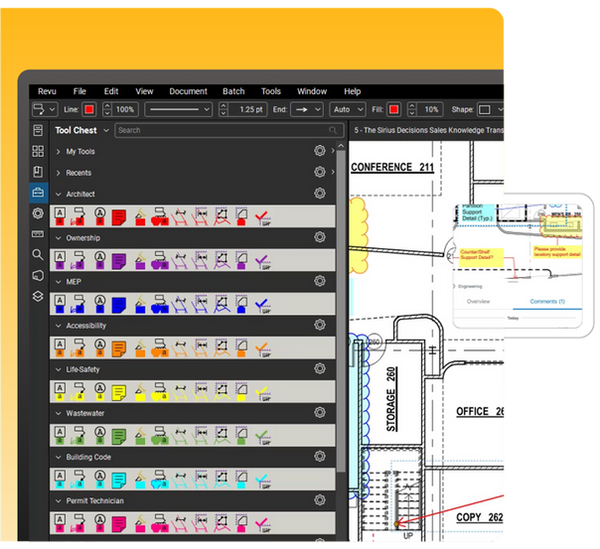Select the red checkmark stamp in Architect

coord(262,218)
